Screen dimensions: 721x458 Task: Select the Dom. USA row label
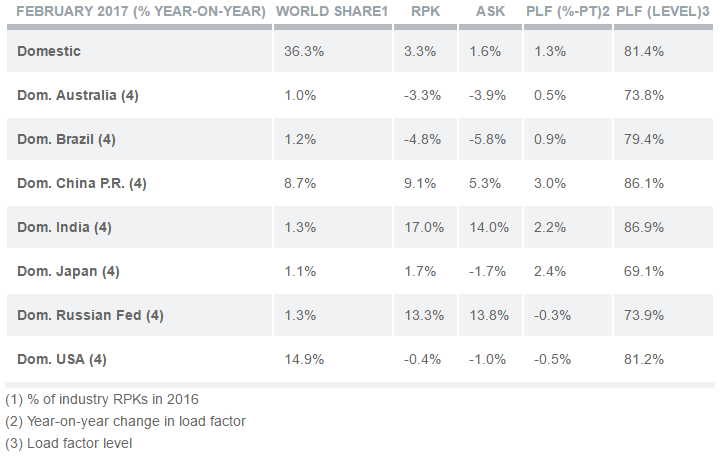point(62,359)
